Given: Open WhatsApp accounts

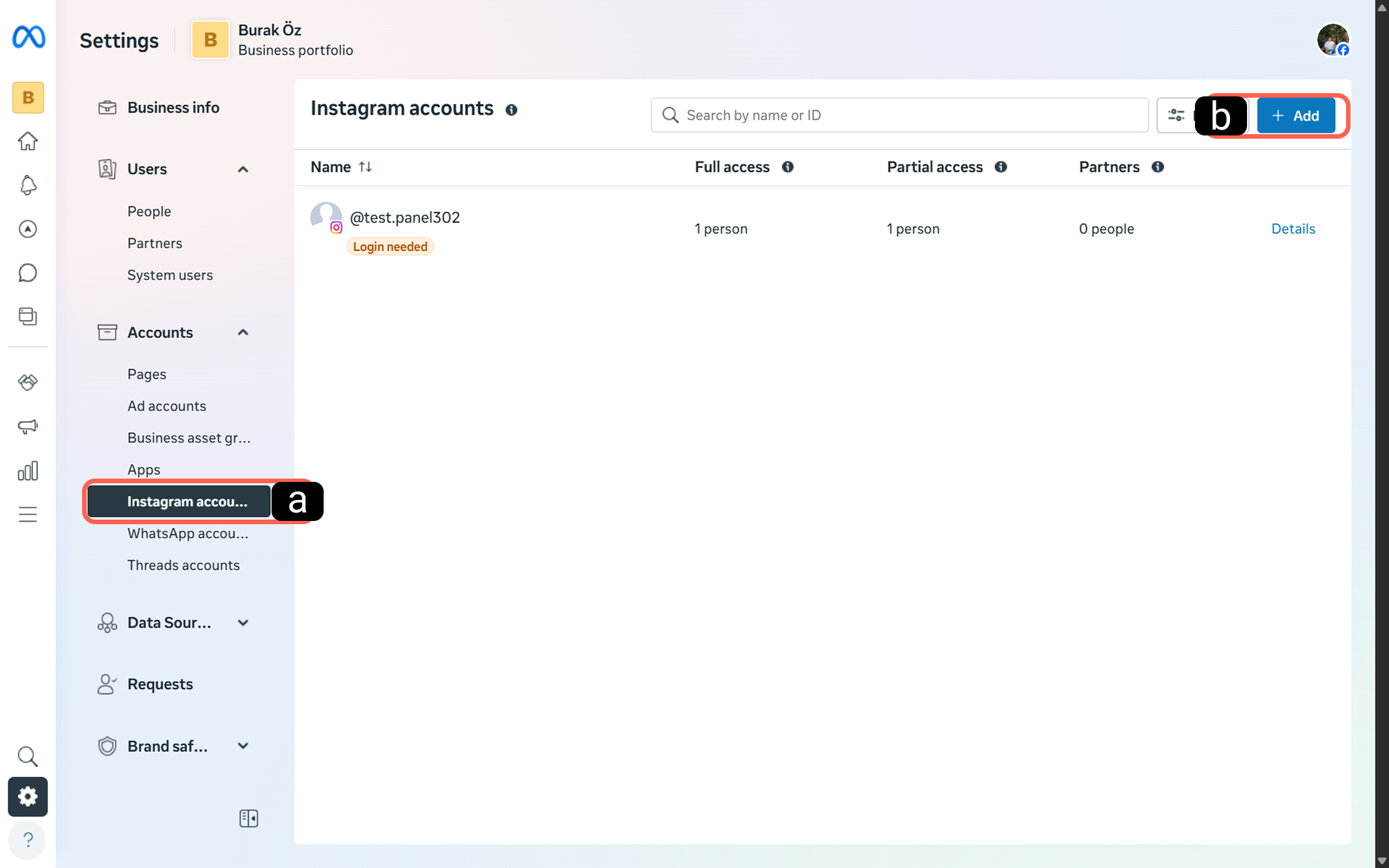Looking at the screenshot, I should (188, 534).
